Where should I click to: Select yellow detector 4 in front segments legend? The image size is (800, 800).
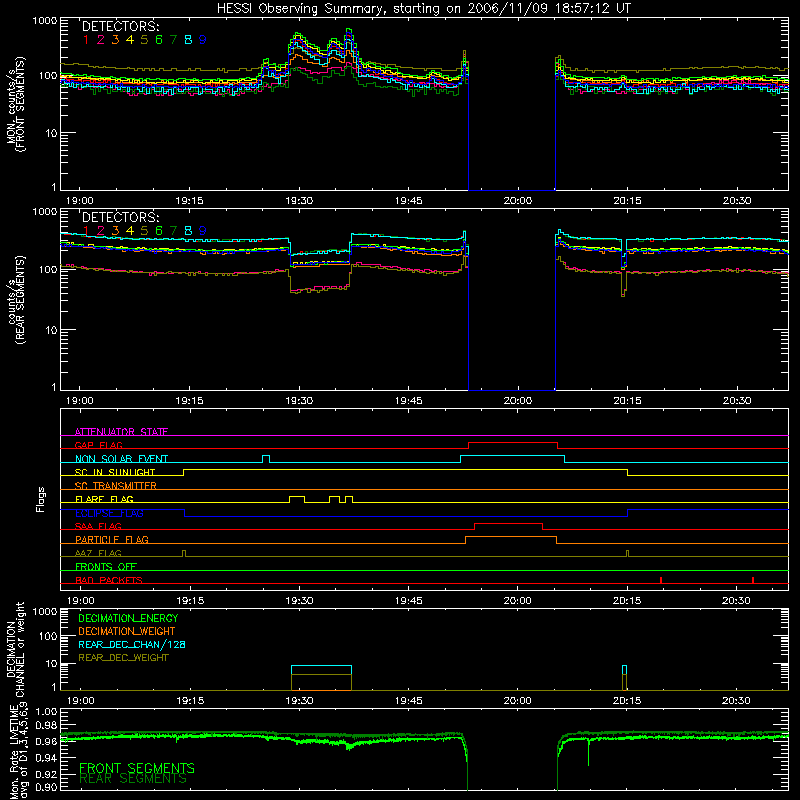[x=130, y=39]
